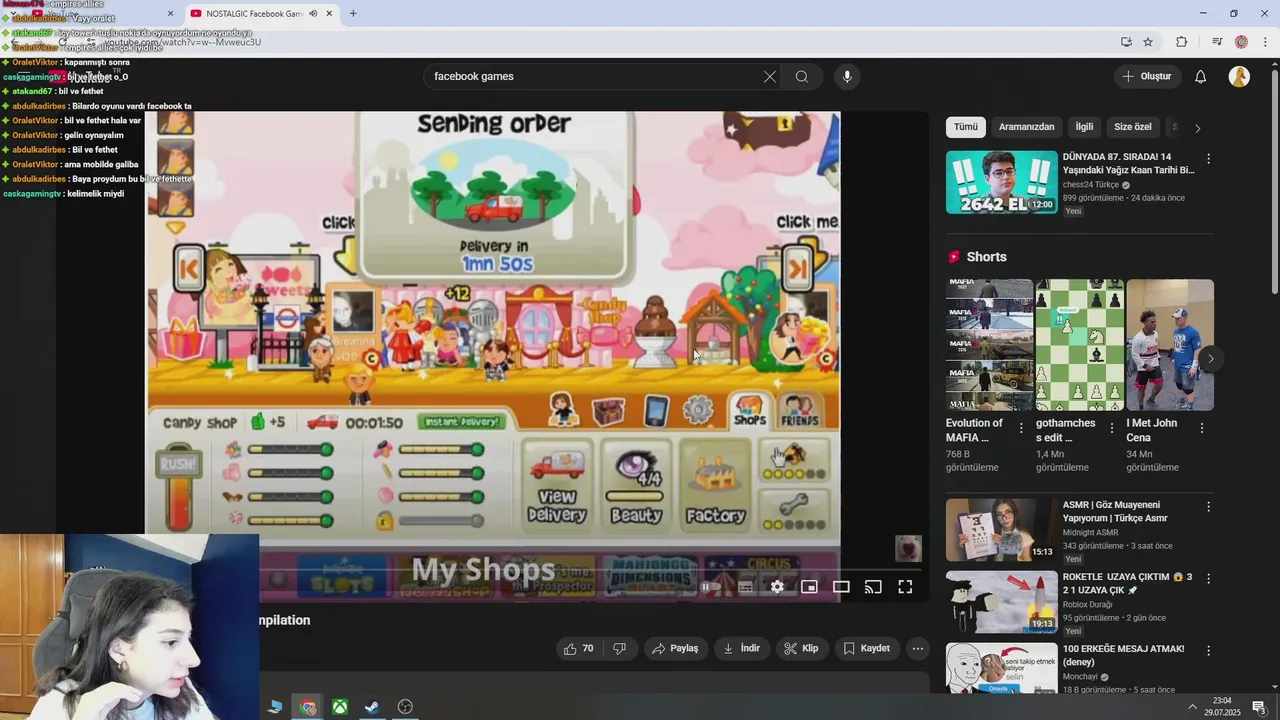
Task: Cast video to a device
Action: tap(873, 587)
